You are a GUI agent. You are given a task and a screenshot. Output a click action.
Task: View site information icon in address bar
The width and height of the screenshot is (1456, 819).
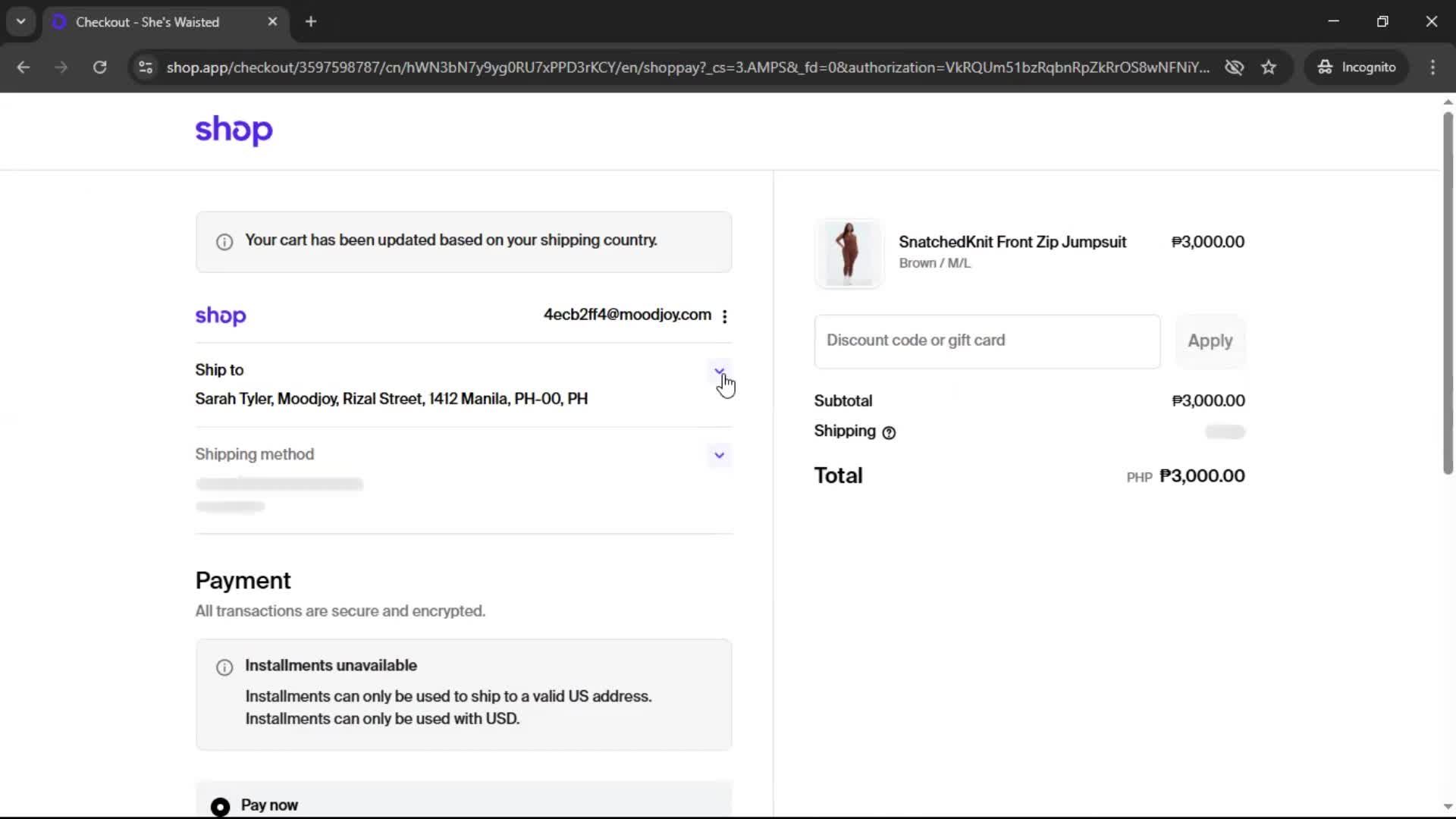tap(146, 67)
